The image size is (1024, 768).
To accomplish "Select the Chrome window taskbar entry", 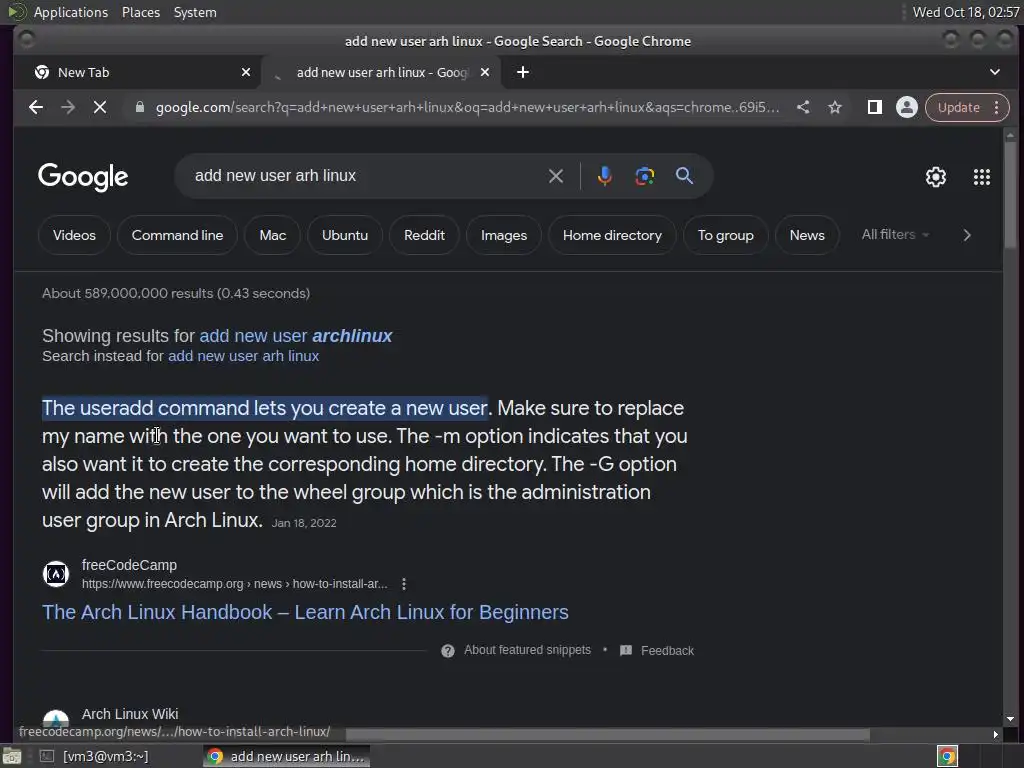I will coord(287,756).
